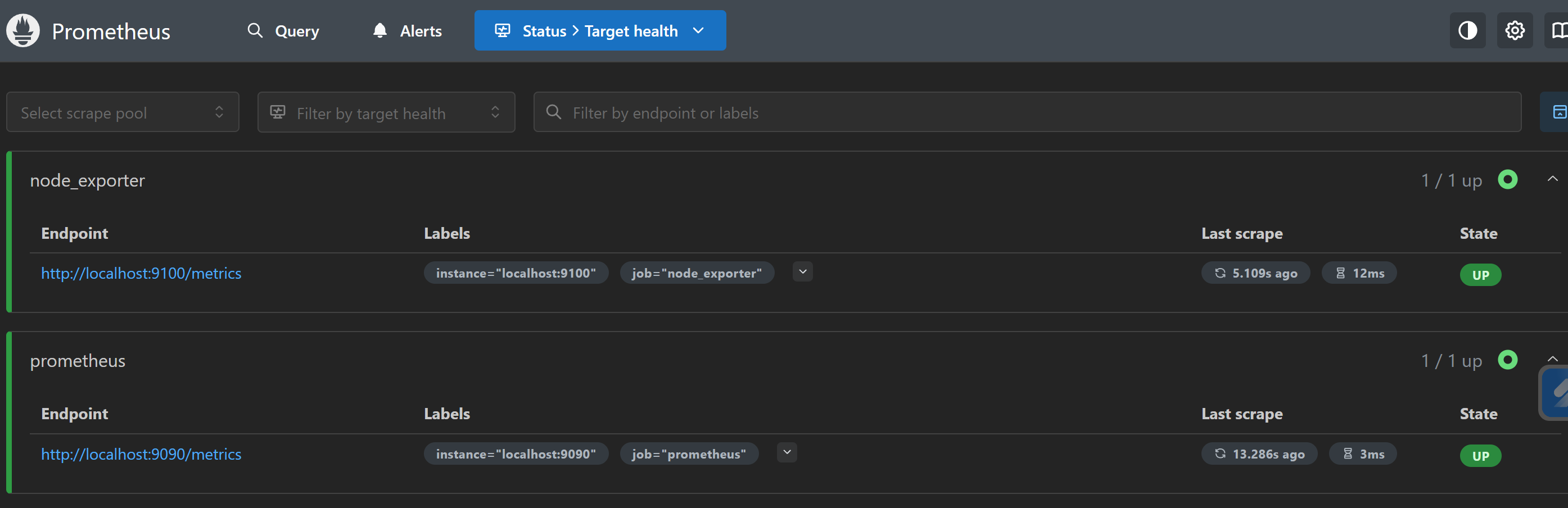This screenshot has height=508, width=1568.
Task: Collapse the prometheus pool chevron
Action: 1553,359
